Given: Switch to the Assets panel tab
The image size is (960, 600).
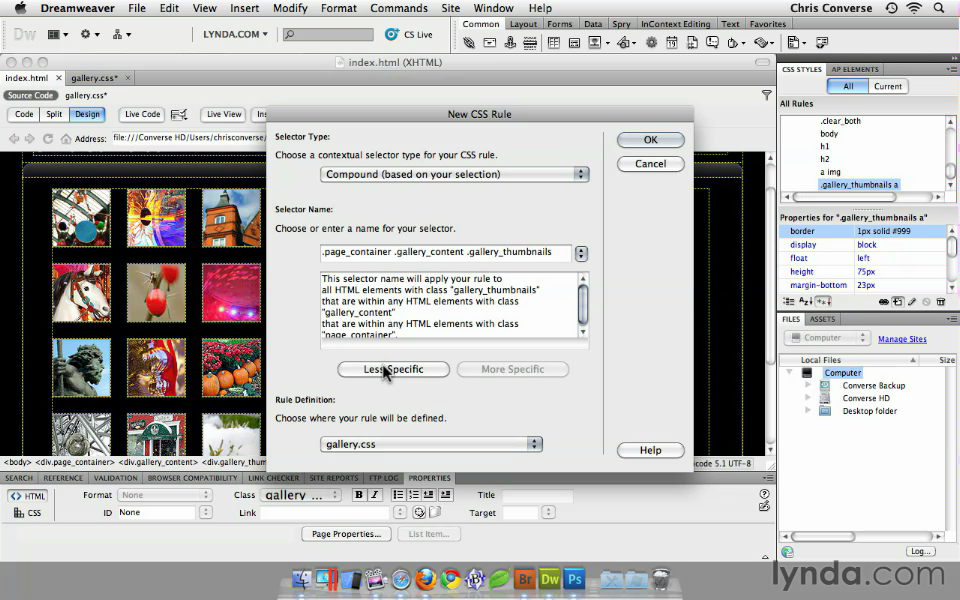Looking at the screenshot, I should click(822, 319).
